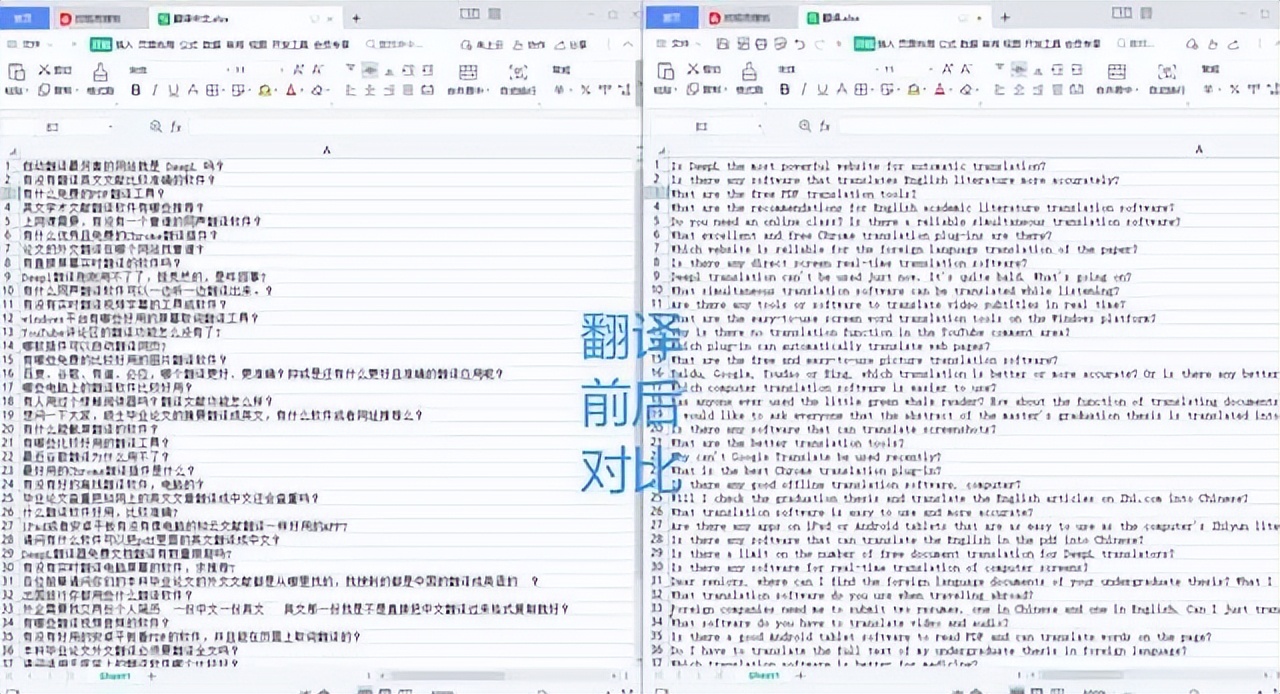Add new document tab in Chinese sheet window

[356, 18]
